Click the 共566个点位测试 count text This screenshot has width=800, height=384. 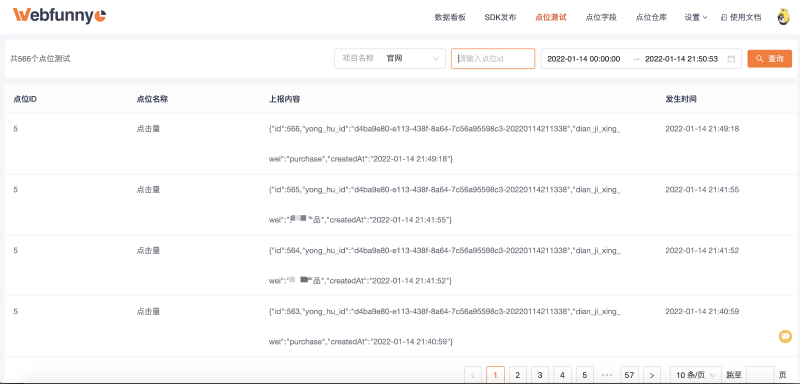click(x=40, y=59)
